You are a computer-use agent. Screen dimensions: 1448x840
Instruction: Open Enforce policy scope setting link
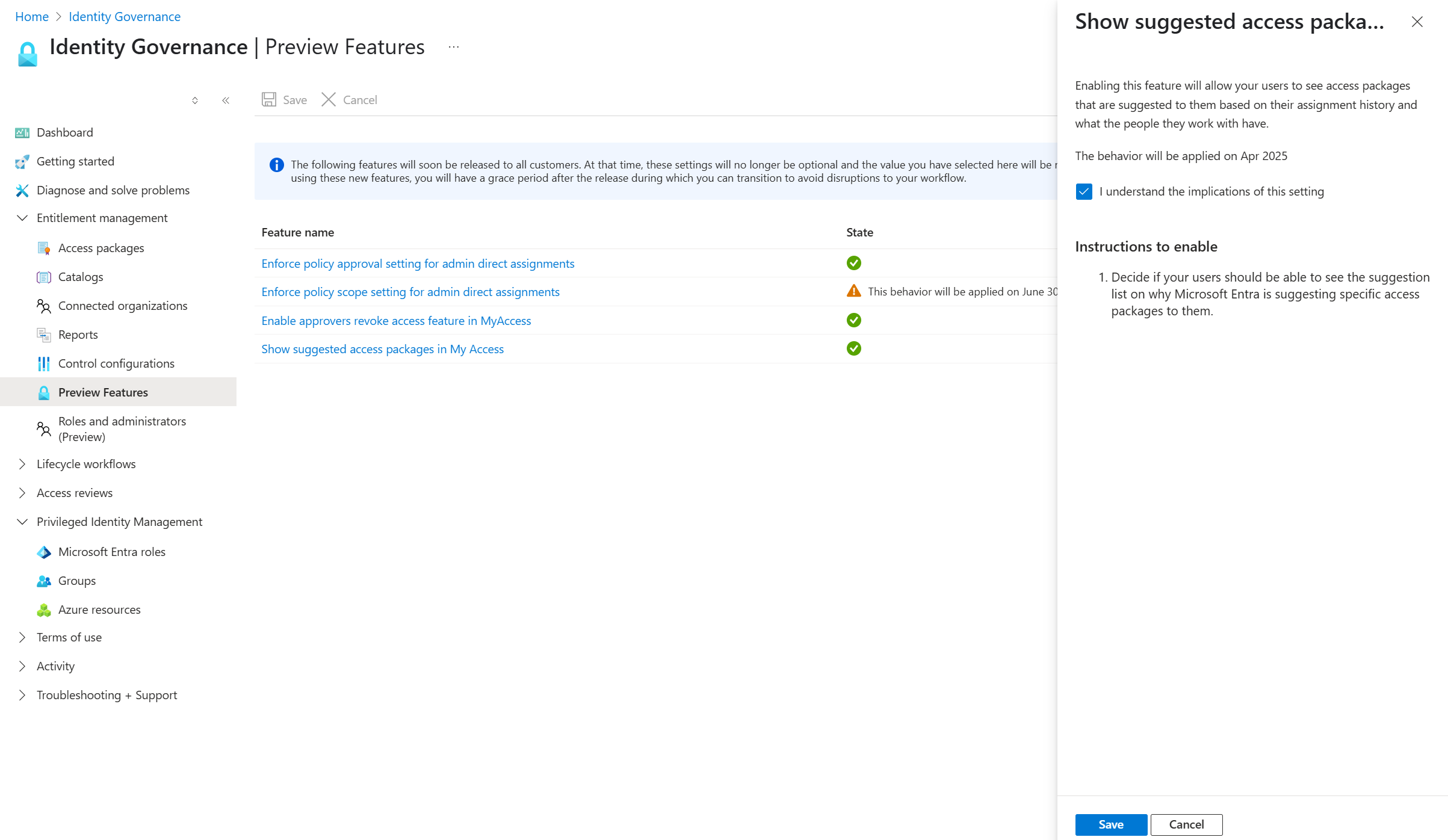point(410,292)
